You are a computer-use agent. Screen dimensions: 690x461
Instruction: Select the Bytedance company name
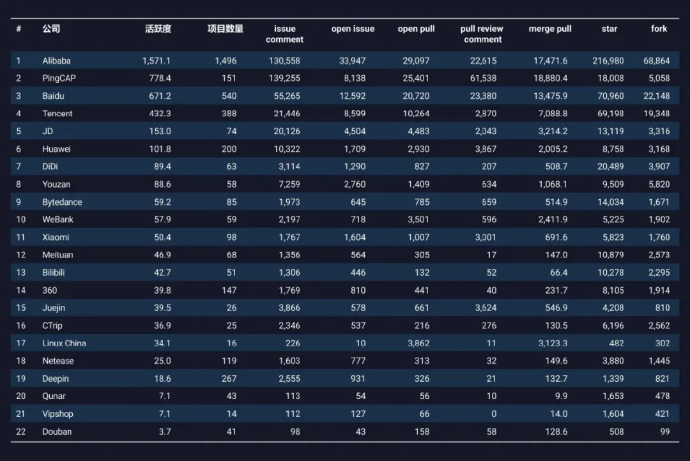(62, 202)
